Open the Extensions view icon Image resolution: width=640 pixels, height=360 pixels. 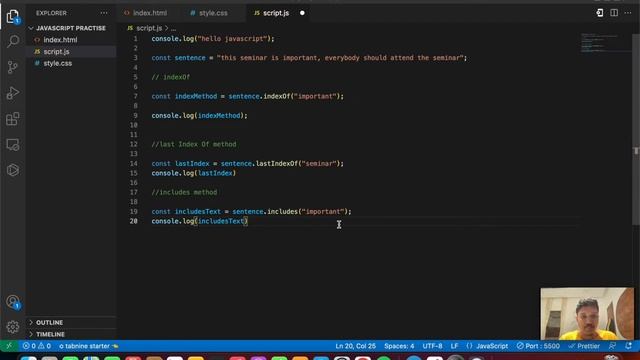click(13, 119)
